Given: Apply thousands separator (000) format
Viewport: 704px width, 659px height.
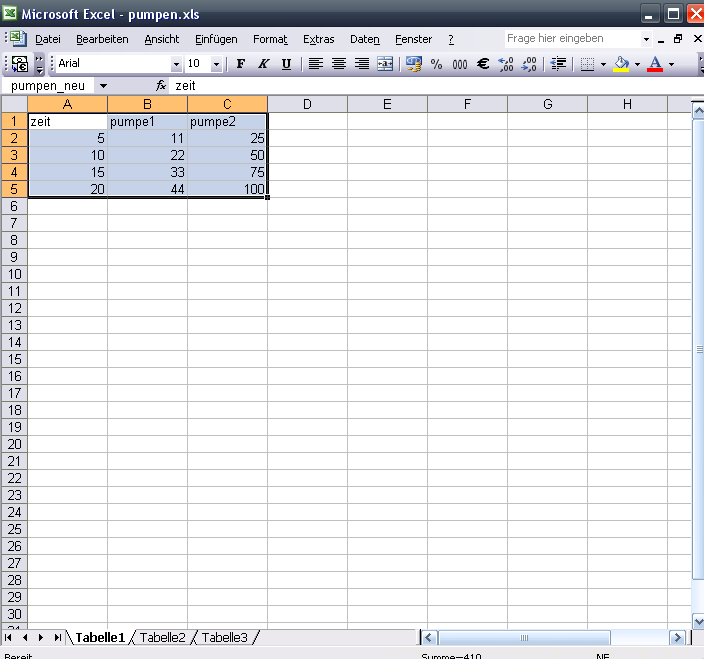Looking at the screenshot, I should pos(460,64).
